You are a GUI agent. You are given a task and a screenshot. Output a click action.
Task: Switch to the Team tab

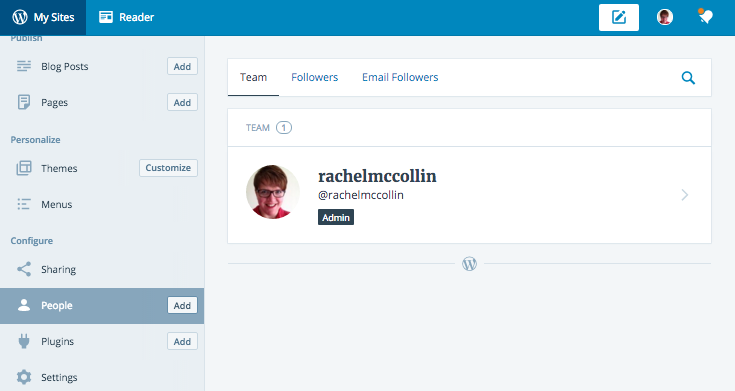253,77
